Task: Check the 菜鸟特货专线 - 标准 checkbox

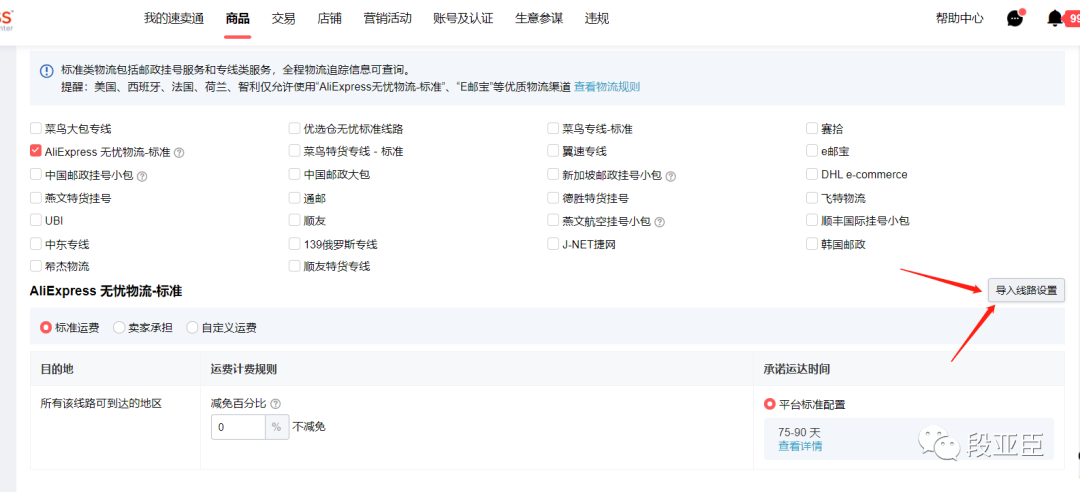Action: click(x=295, y=151)
